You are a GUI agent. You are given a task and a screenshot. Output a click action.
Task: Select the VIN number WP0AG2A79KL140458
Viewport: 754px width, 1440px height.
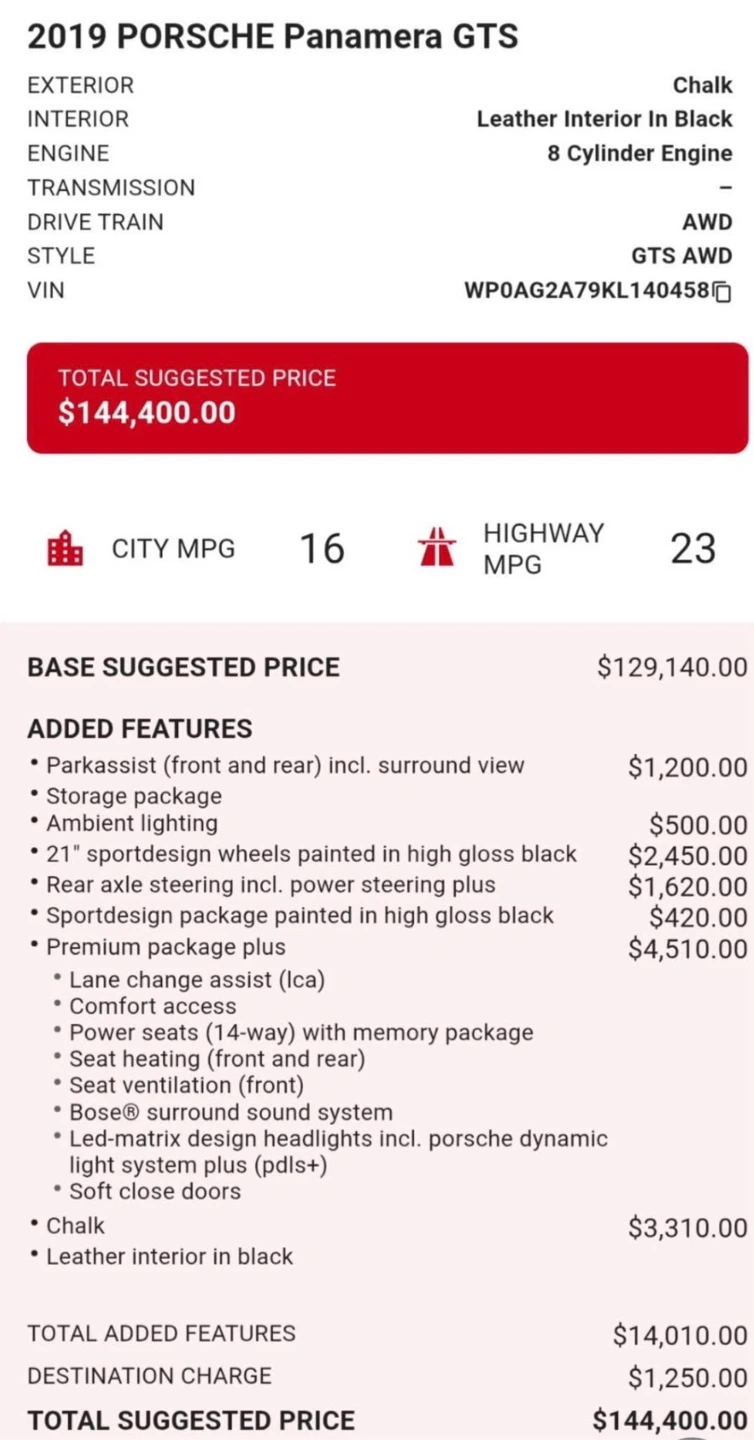tap(587, 291)
